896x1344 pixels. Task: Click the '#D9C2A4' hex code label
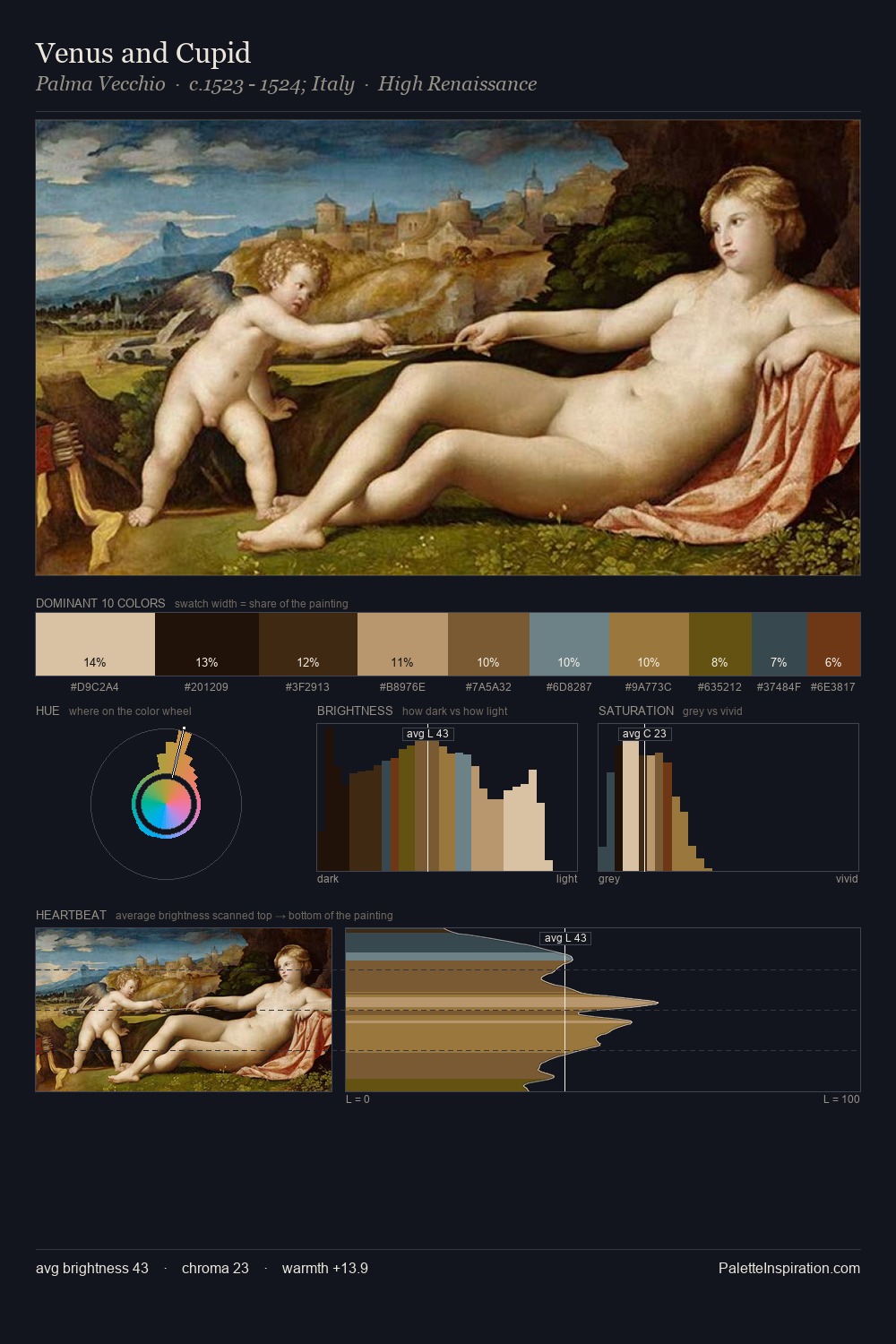pos(95,687)
